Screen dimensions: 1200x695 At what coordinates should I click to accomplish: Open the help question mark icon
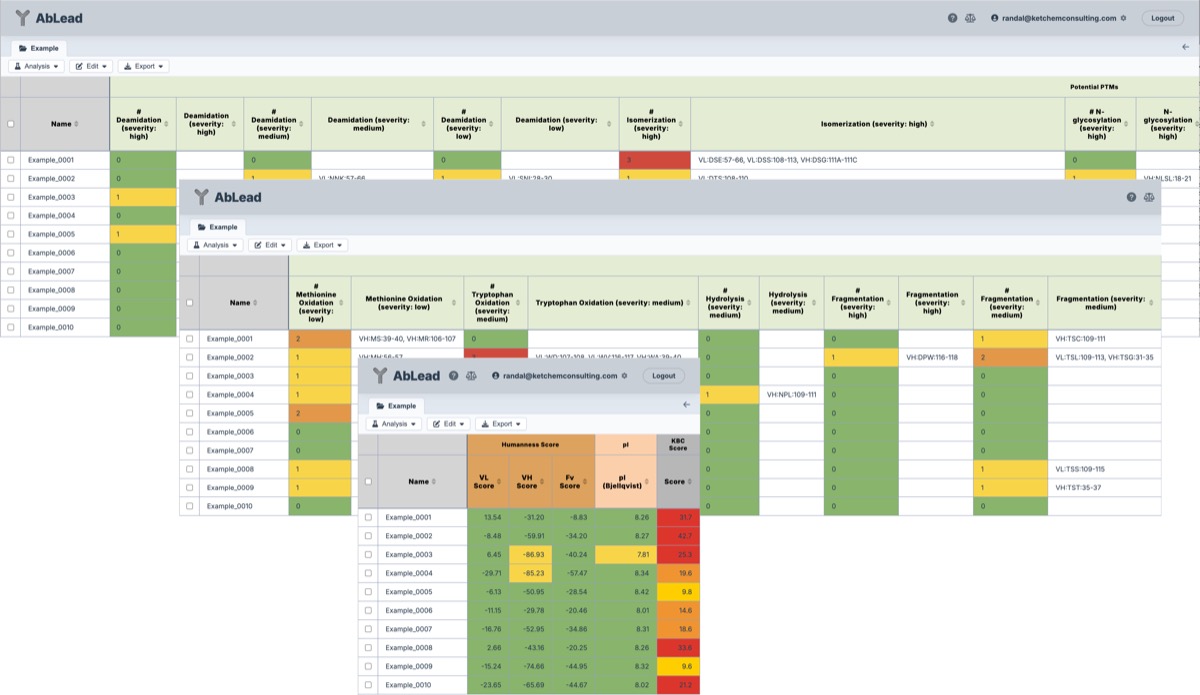click(x=453, y=376)
